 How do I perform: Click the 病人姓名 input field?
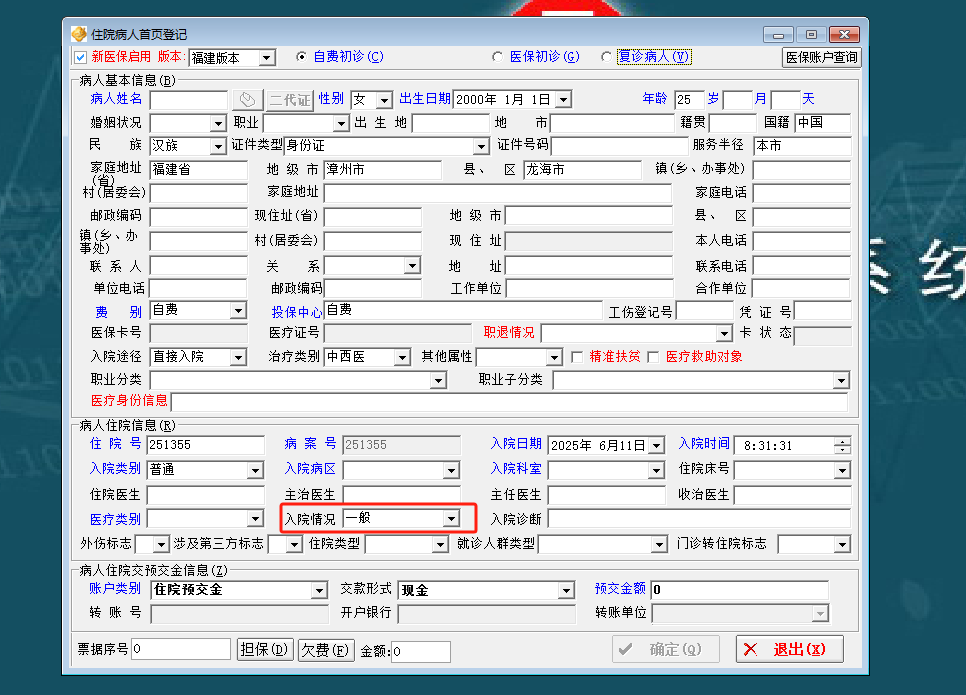189,100
